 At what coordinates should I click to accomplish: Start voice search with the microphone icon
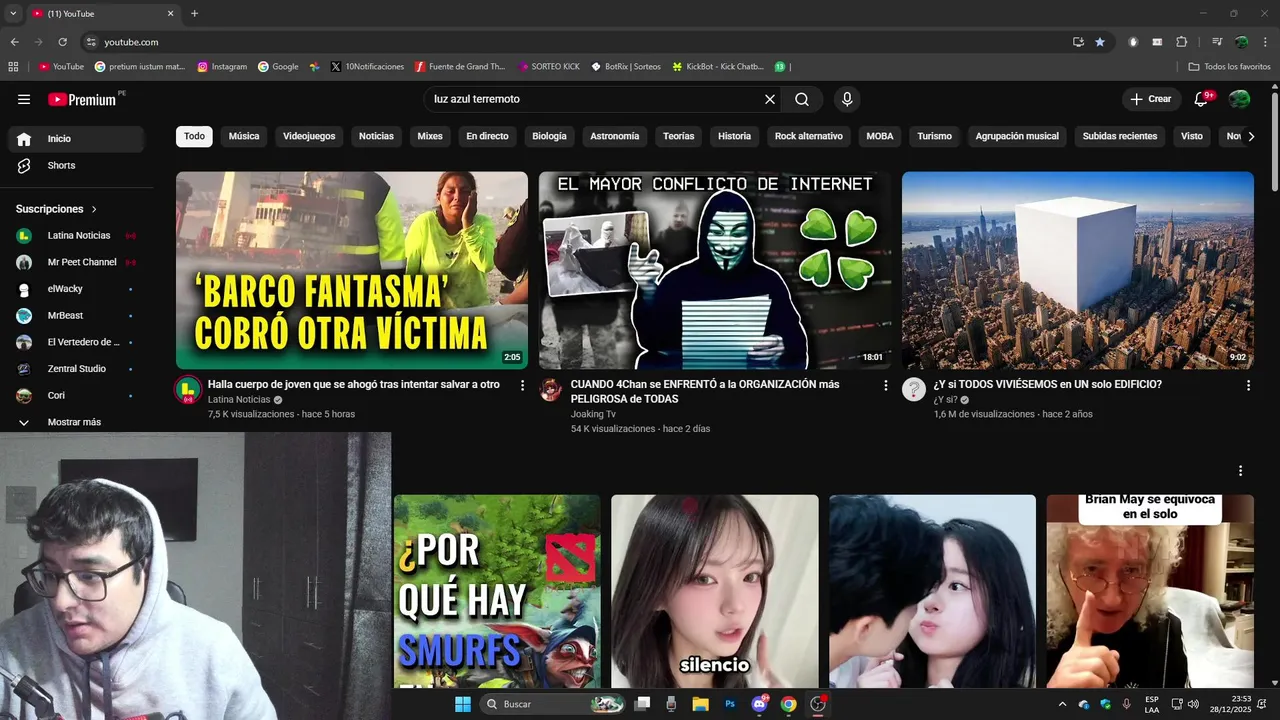[847, 99]
